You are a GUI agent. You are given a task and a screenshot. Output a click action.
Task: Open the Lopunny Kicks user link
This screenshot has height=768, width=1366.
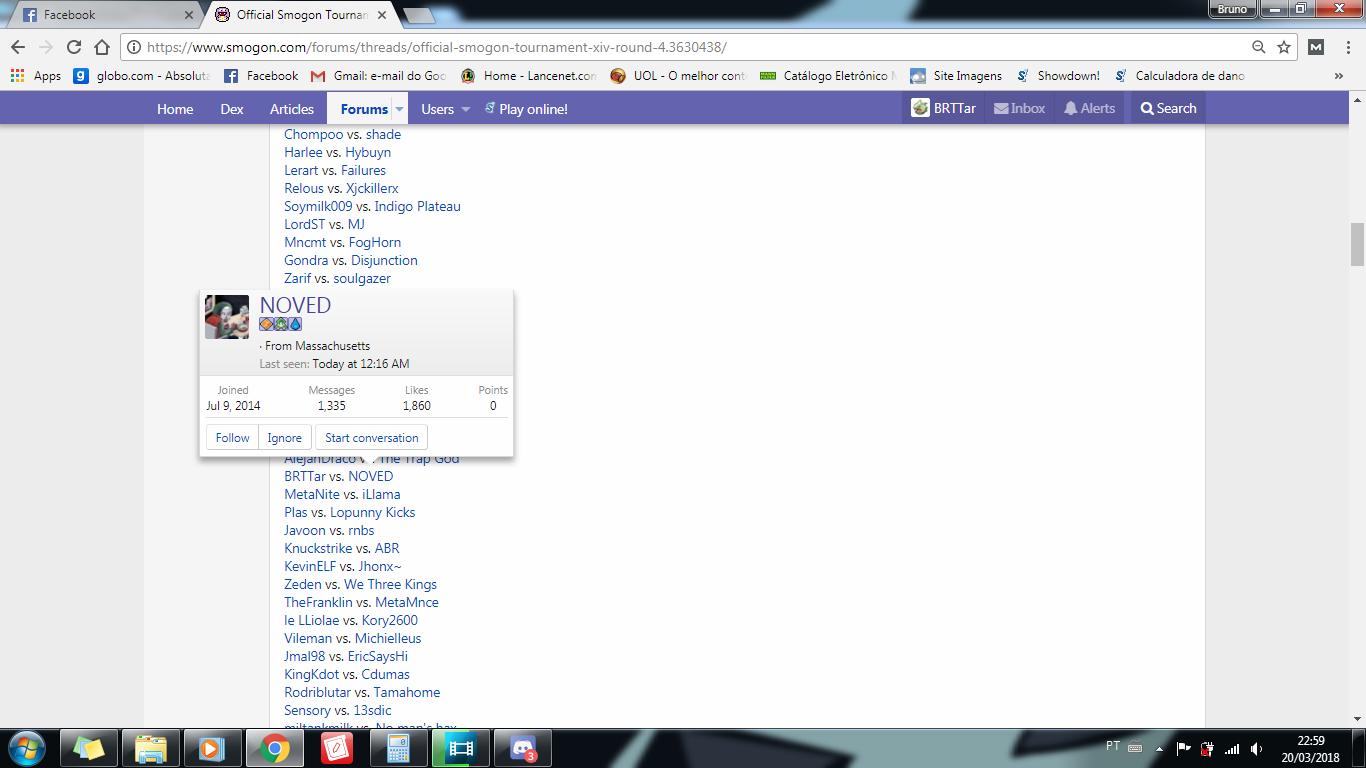click(x=372, y=513)
